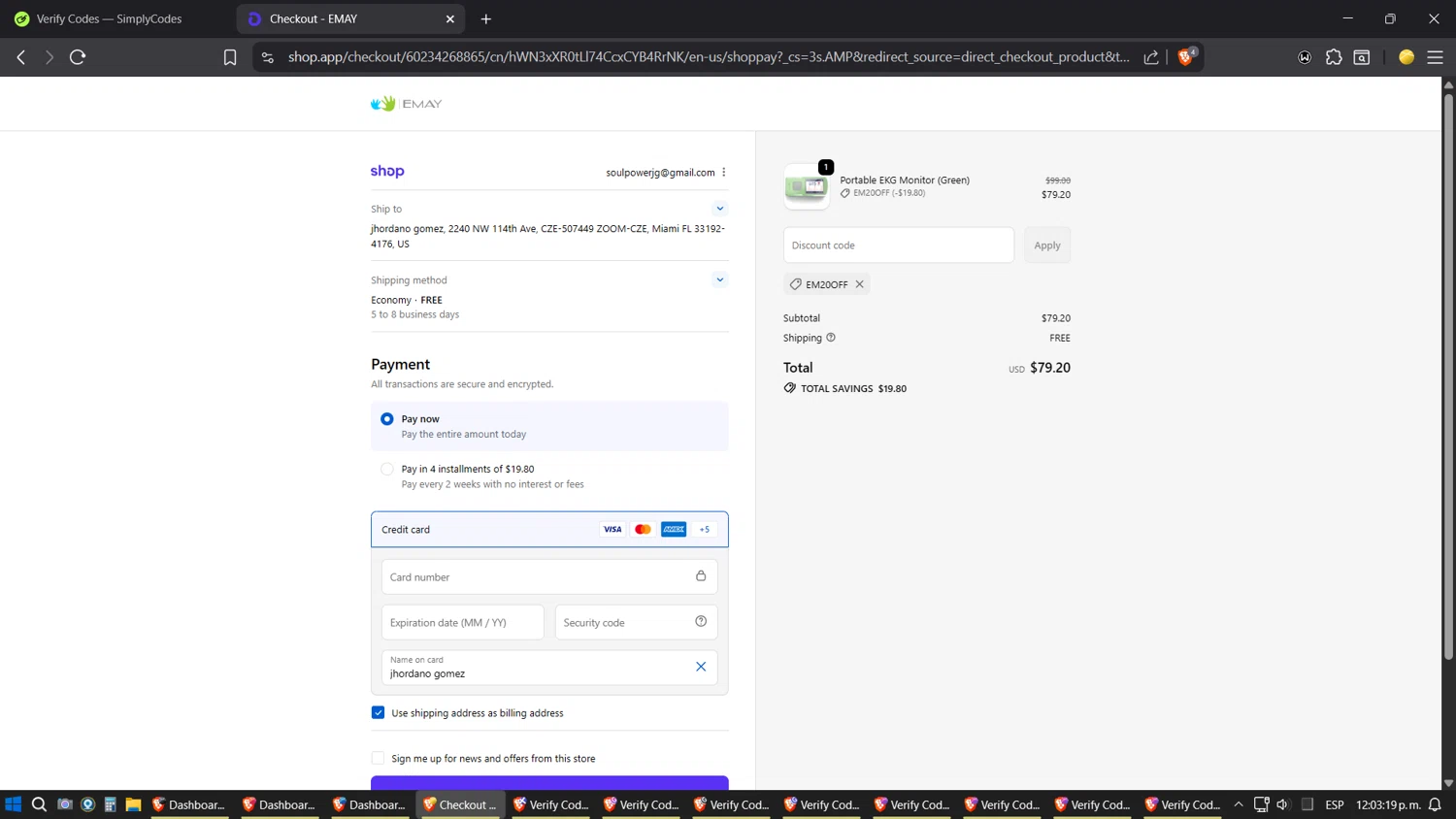Image resolution: width=1456 pixels, height=819 pixels.
Task: Show hidden system tray icons chevron
Action: 1239,804
